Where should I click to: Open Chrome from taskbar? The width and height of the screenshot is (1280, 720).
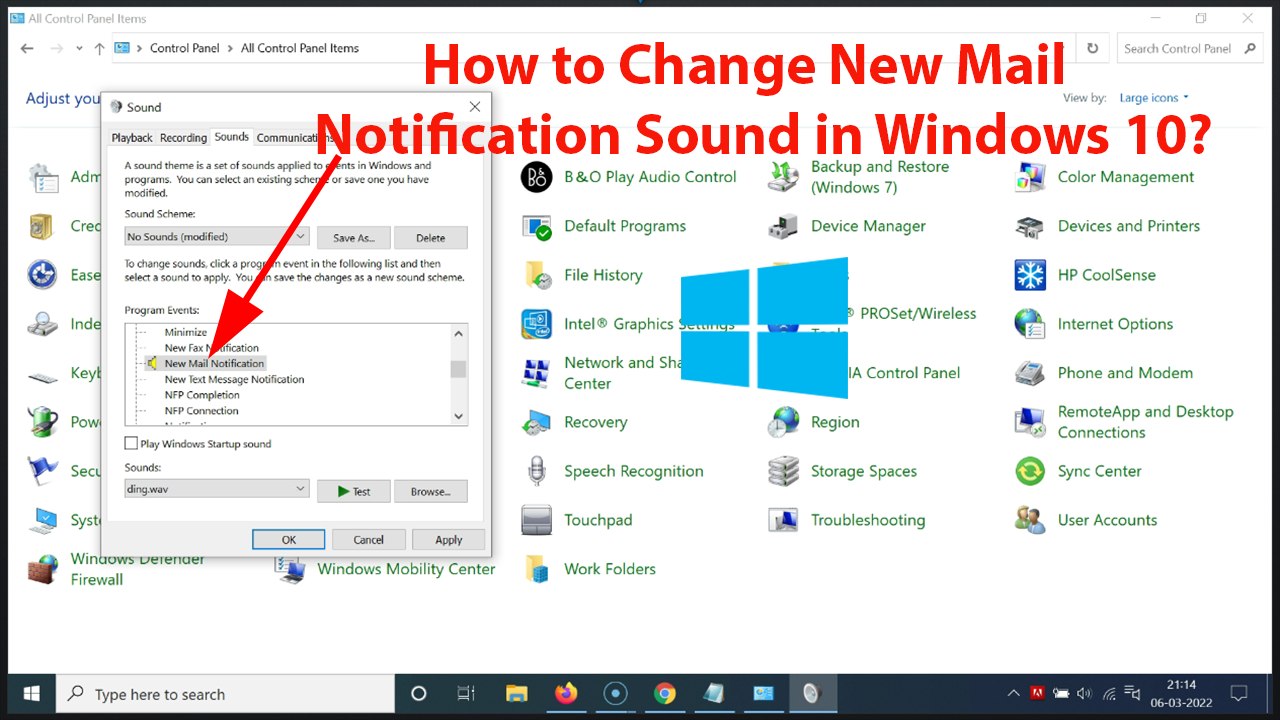tap(665, 693)
